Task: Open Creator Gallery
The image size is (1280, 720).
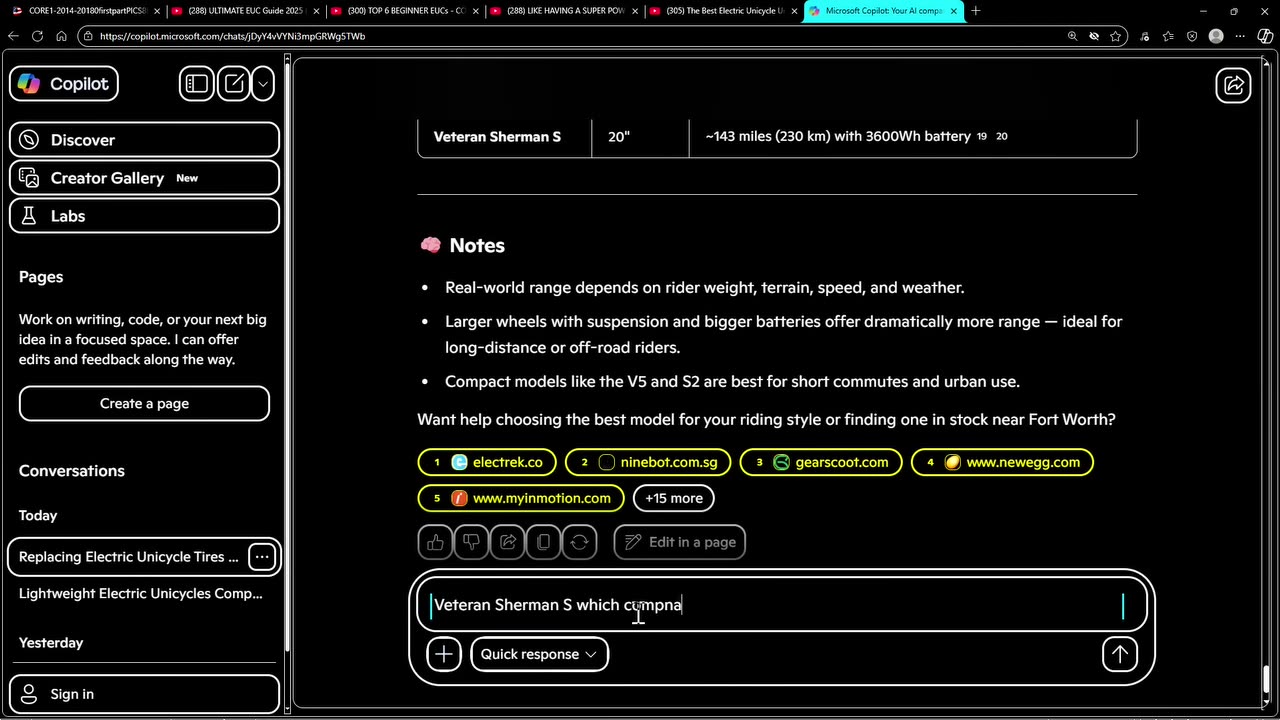Action: coord(144,178)
